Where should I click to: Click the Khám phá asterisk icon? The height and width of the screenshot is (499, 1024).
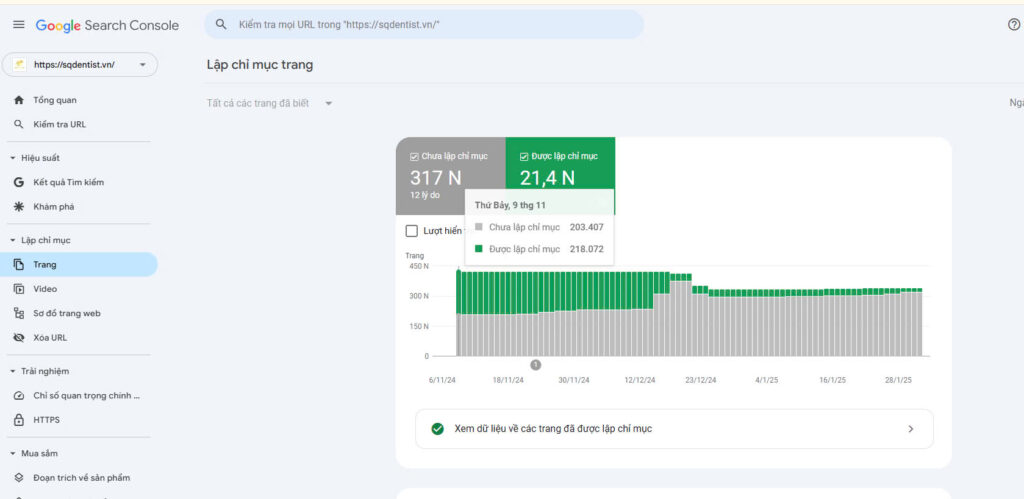coord(18,207)
